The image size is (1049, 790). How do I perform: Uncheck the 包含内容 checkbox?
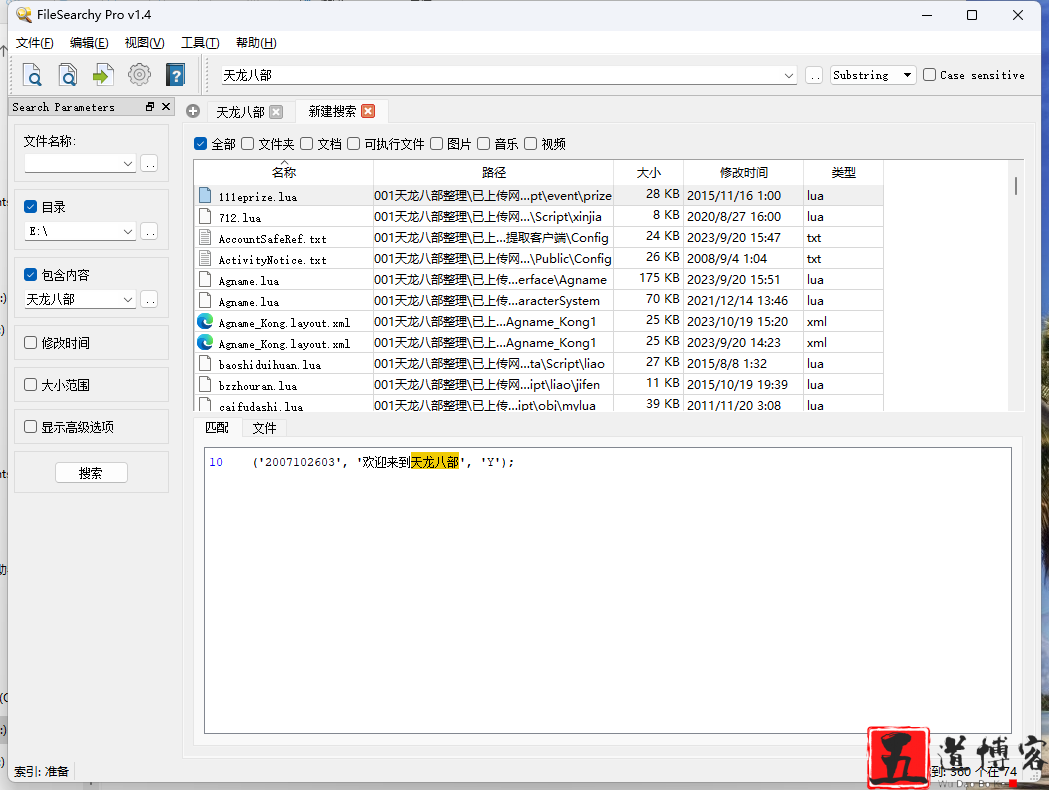tap(30, 274)
